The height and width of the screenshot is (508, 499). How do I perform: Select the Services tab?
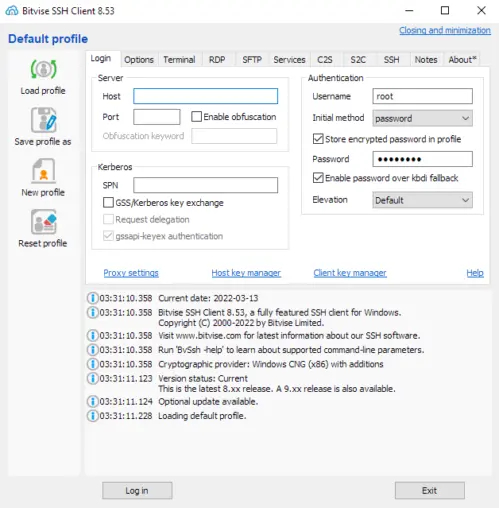coord(289,60)
